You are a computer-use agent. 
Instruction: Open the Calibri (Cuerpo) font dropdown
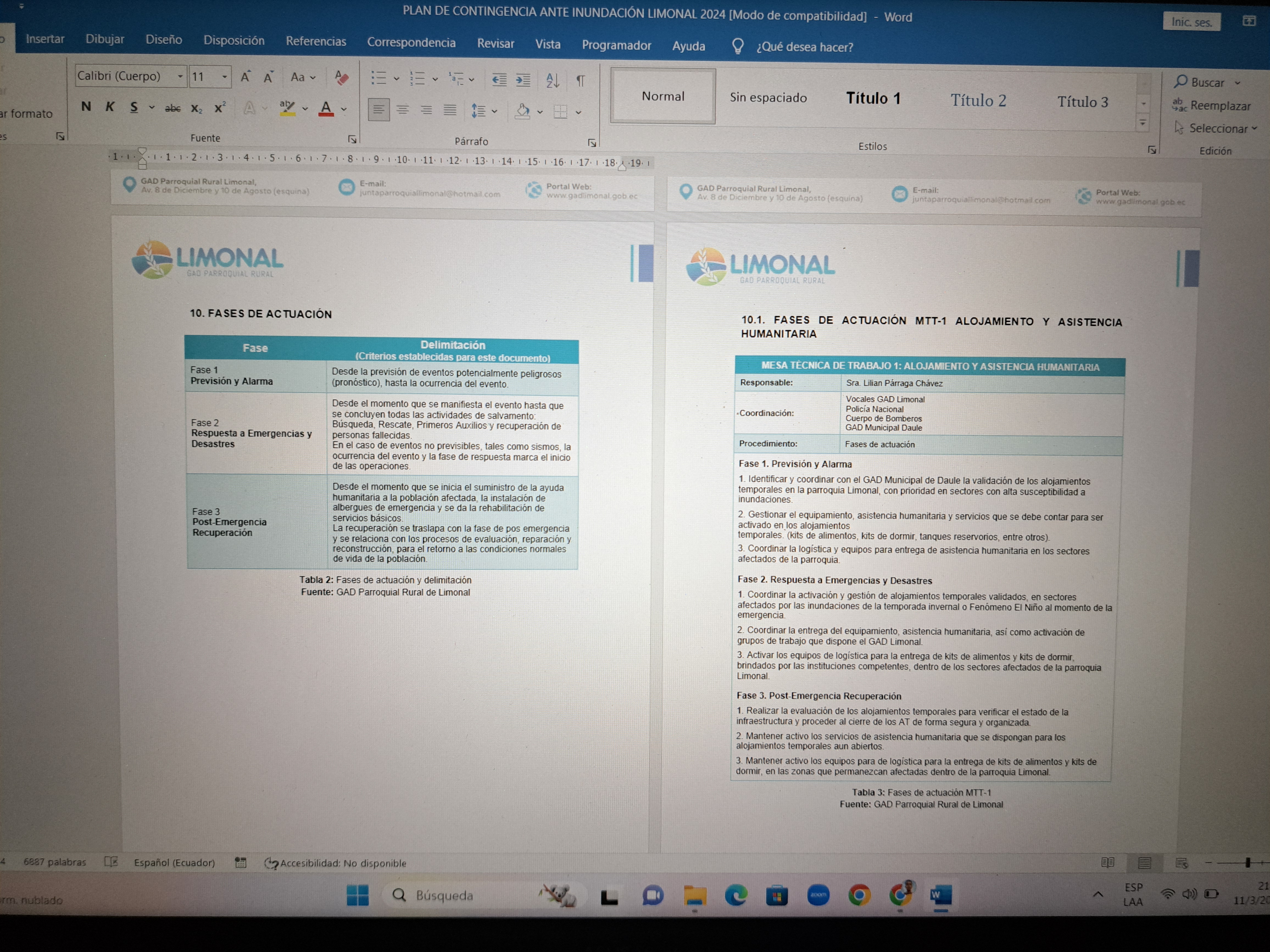pyautogui.click(x=180, y=76)
